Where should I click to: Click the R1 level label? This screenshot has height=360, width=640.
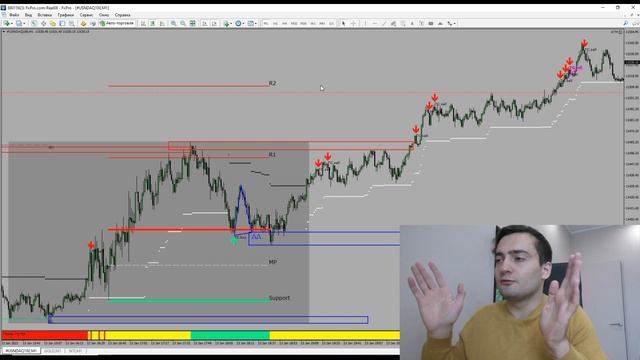click(x=272, y=155)
